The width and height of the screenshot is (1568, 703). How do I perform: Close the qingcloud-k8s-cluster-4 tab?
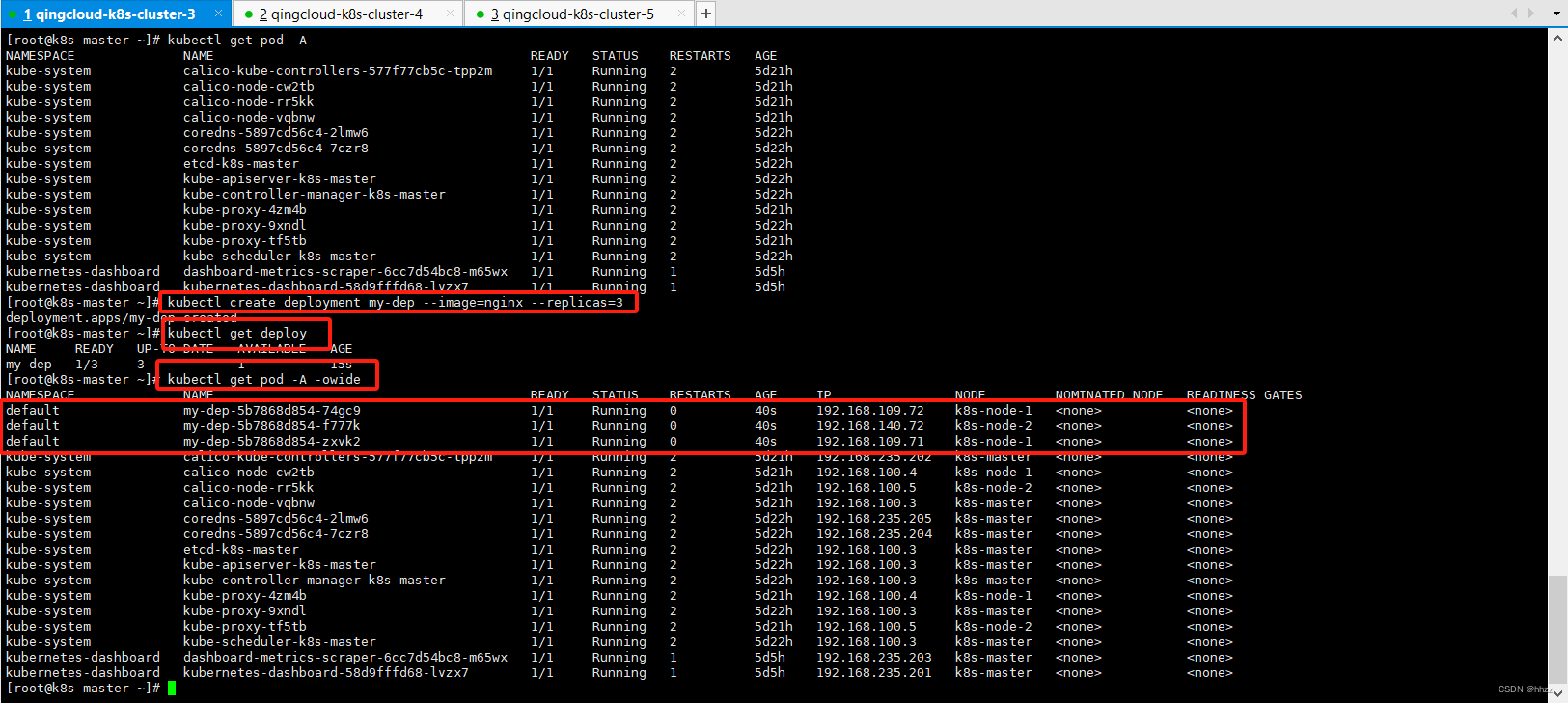click(450, 14)
